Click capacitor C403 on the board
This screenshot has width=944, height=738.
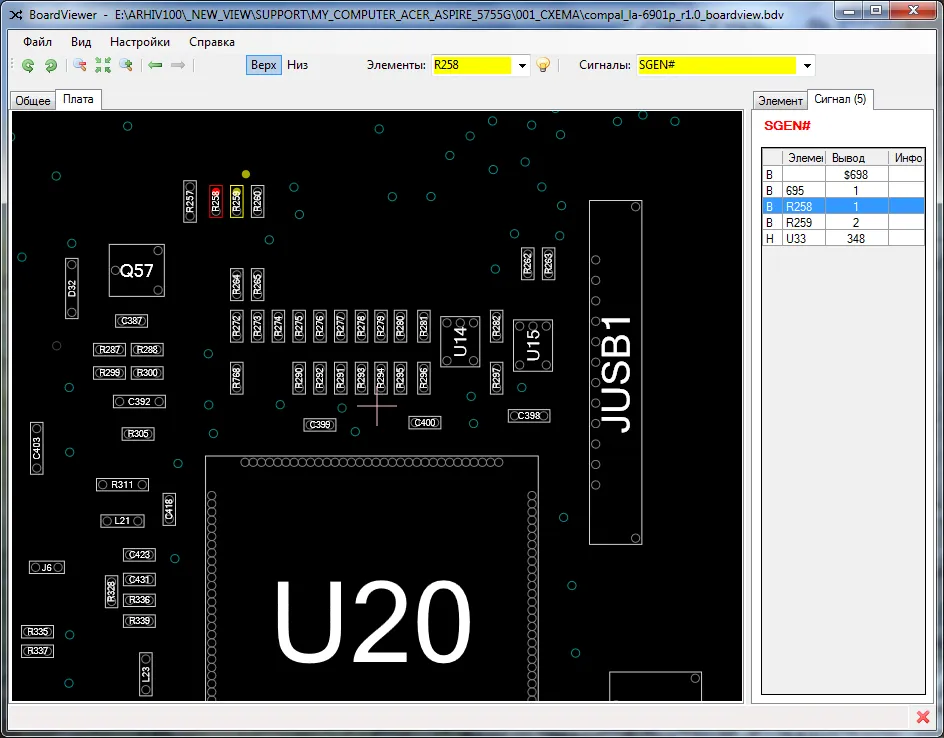point(37,448)
